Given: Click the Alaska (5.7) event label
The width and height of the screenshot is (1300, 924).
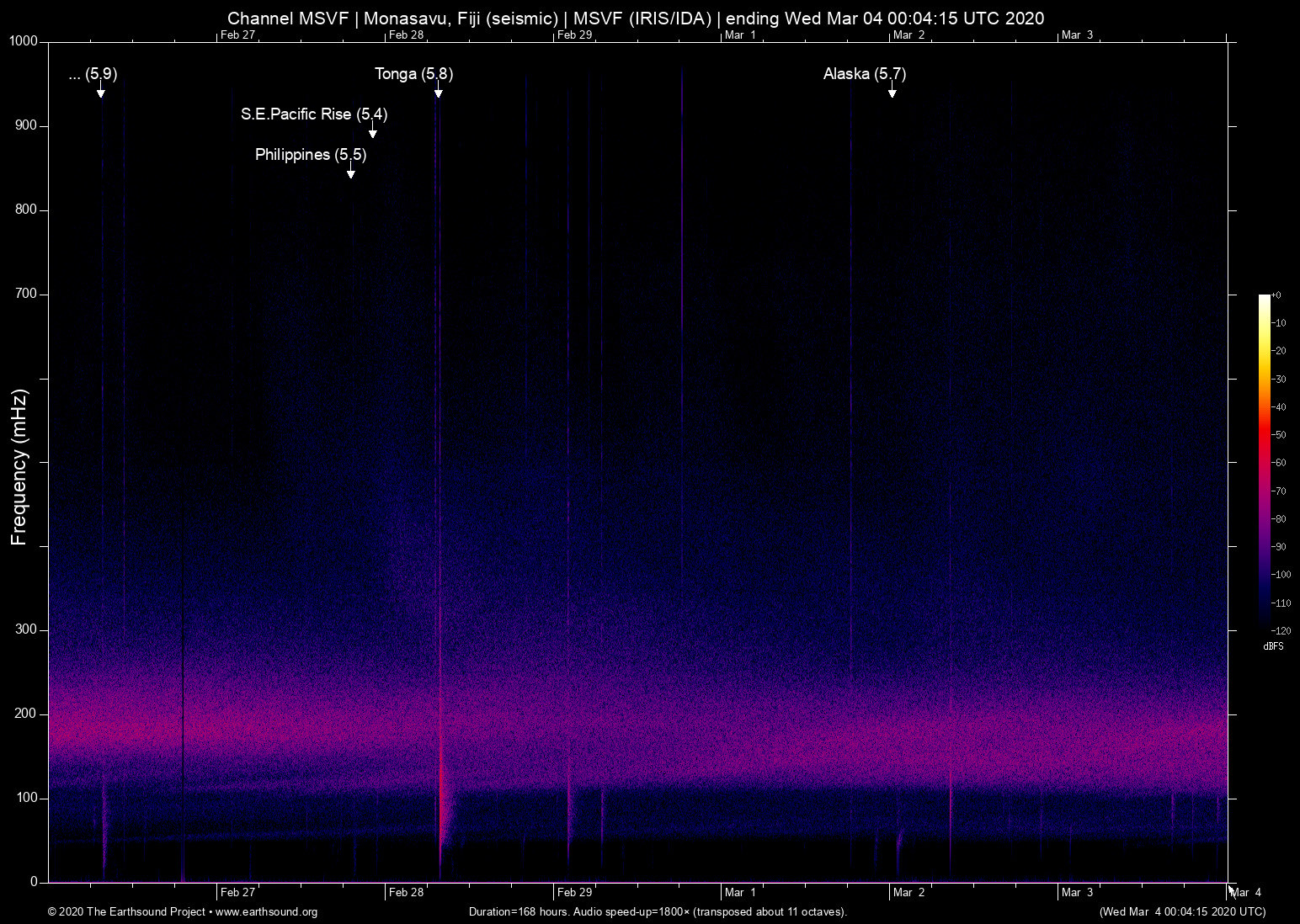Looking at the screenshot, I should (865, 74).
